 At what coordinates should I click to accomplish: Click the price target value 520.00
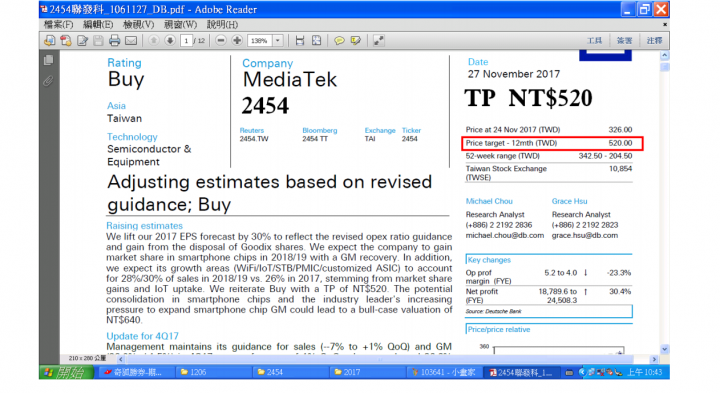point(620,143)
